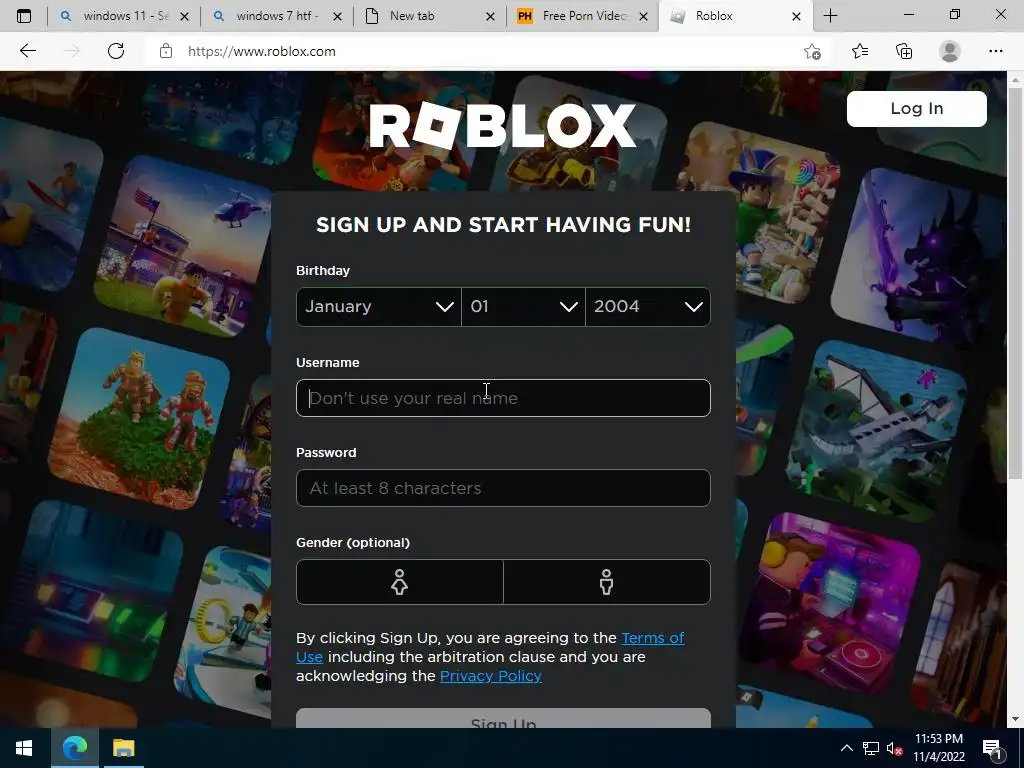Click the two characters on bush thumbnail
1024x768 pixels.
click(139, 419)
